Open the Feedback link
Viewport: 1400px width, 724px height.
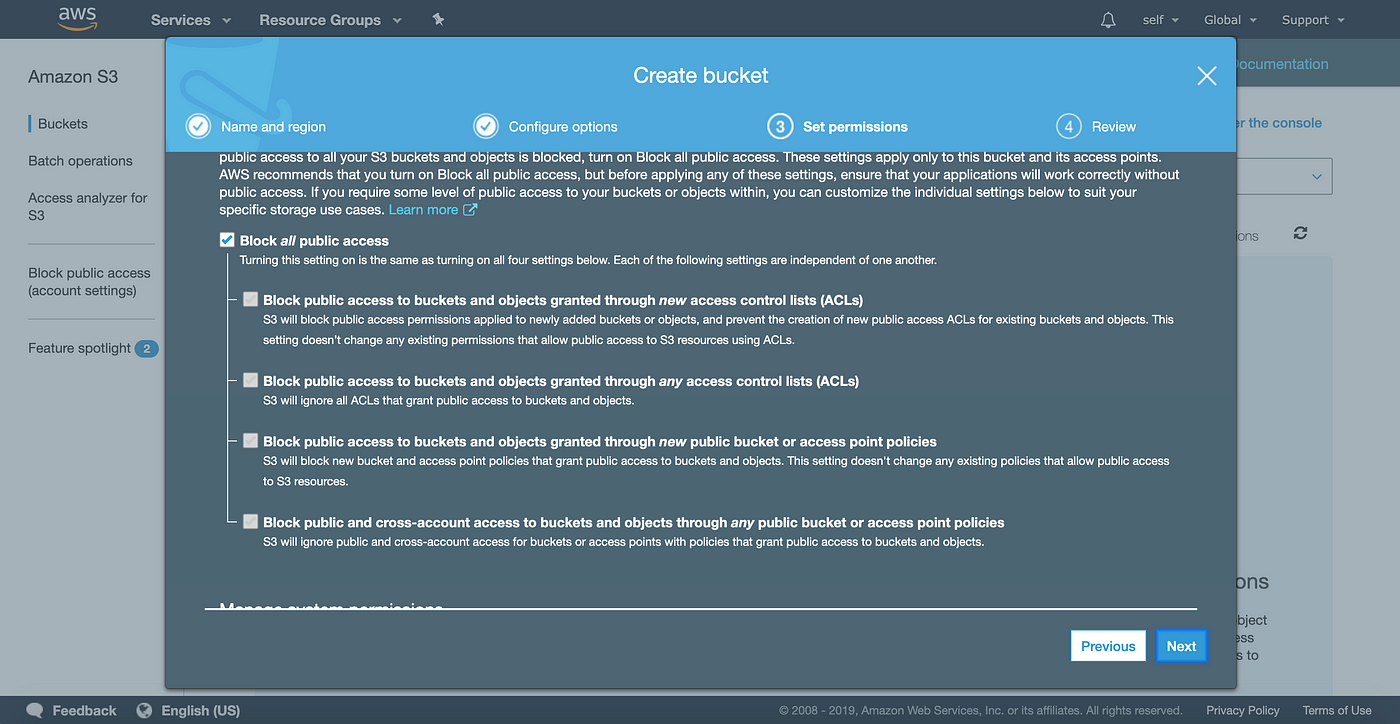click(84, 711)
